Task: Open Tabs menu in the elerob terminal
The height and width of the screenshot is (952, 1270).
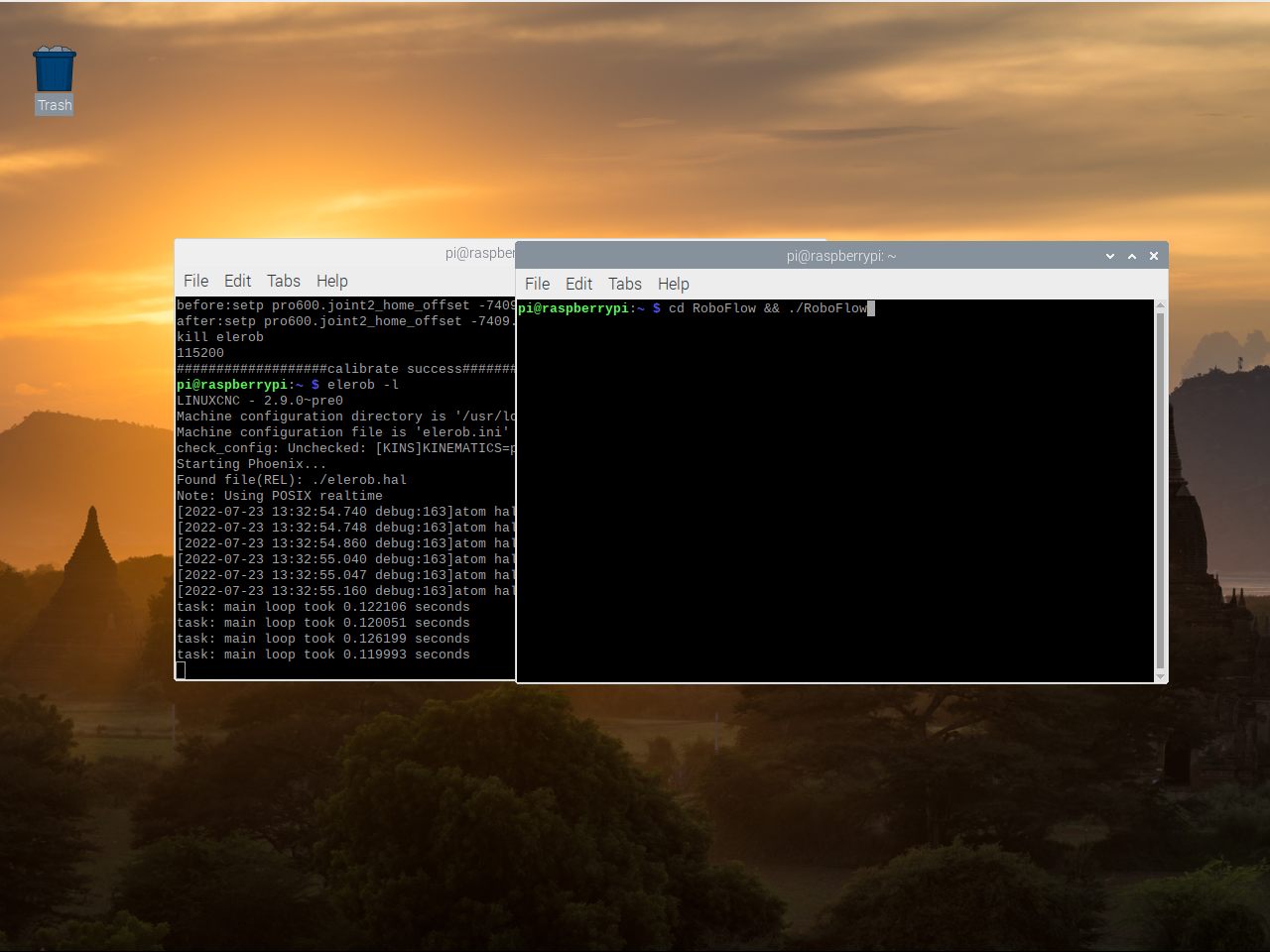Action: click(x=283, y=281)
